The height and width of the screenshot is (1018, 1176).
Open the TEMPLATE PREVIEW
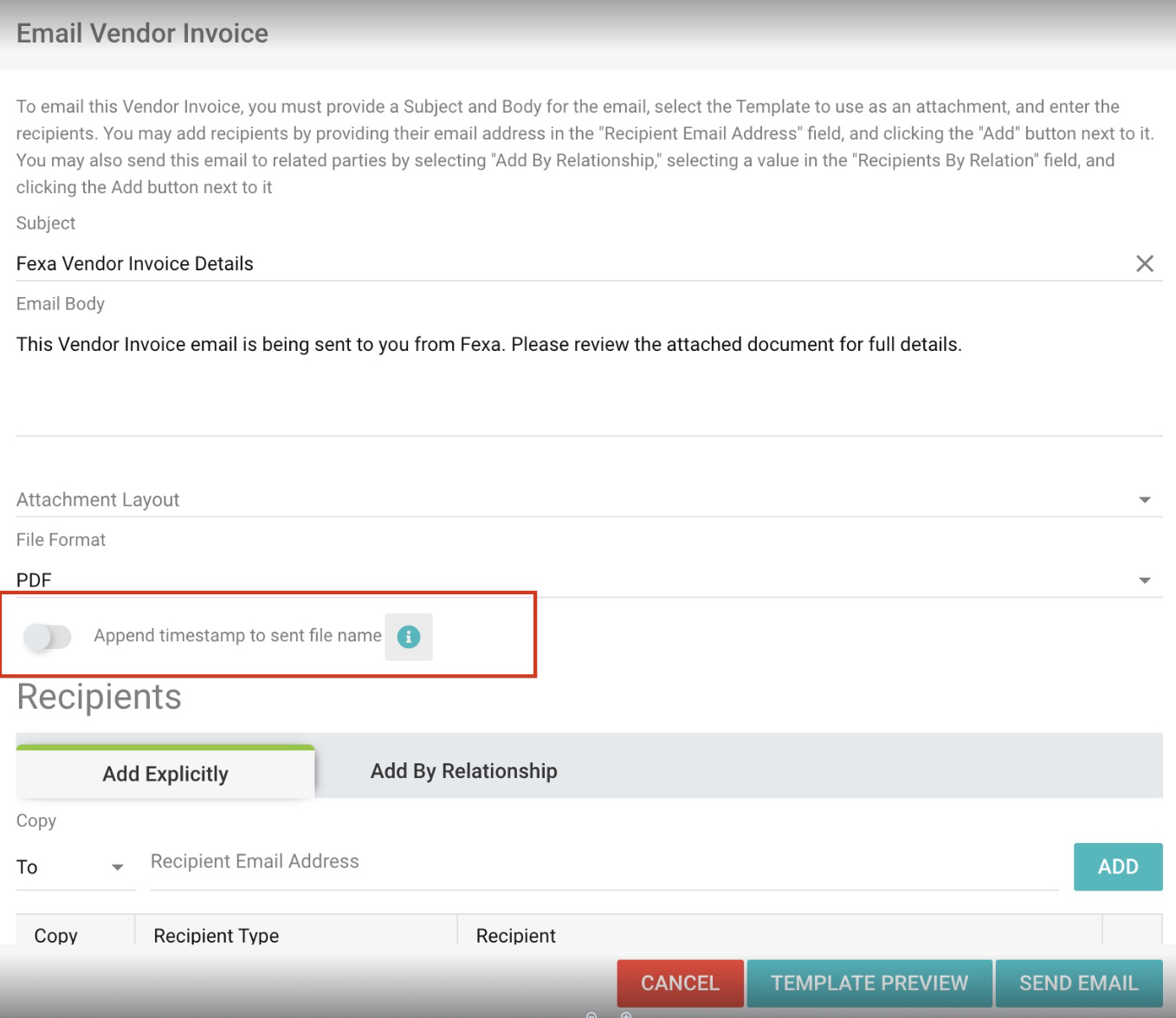869,982
